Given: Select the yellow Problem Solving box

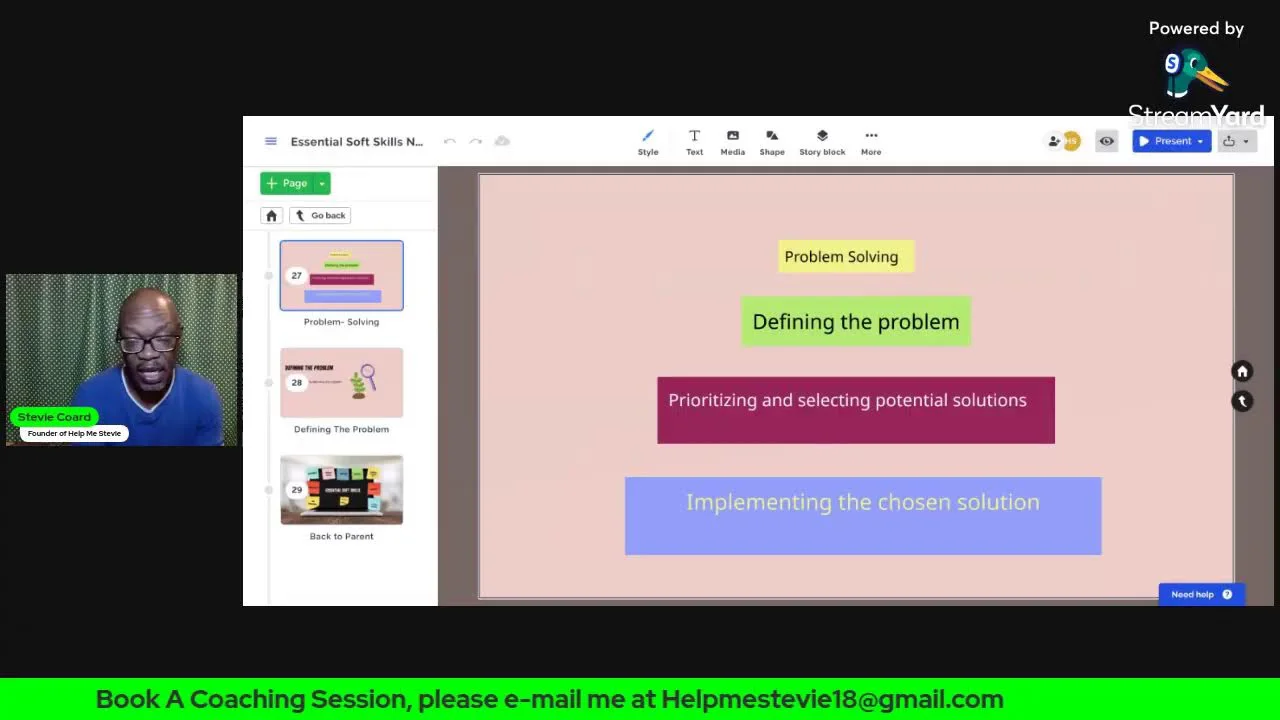Looking at the screenshot, I should [846, 256].
